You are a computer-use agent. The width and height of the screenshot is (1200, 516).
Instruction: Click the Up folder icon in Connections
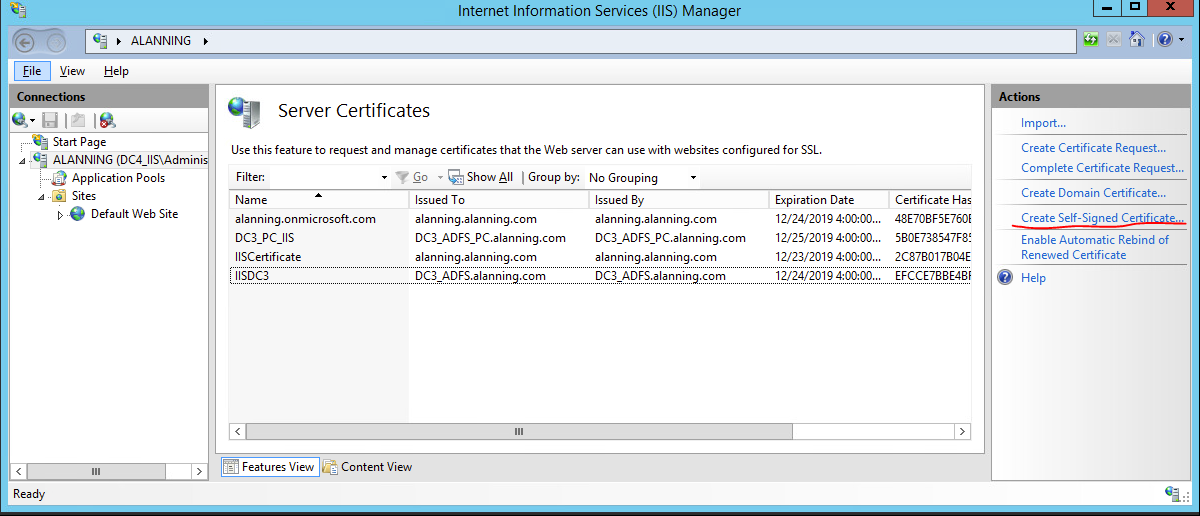77,119
